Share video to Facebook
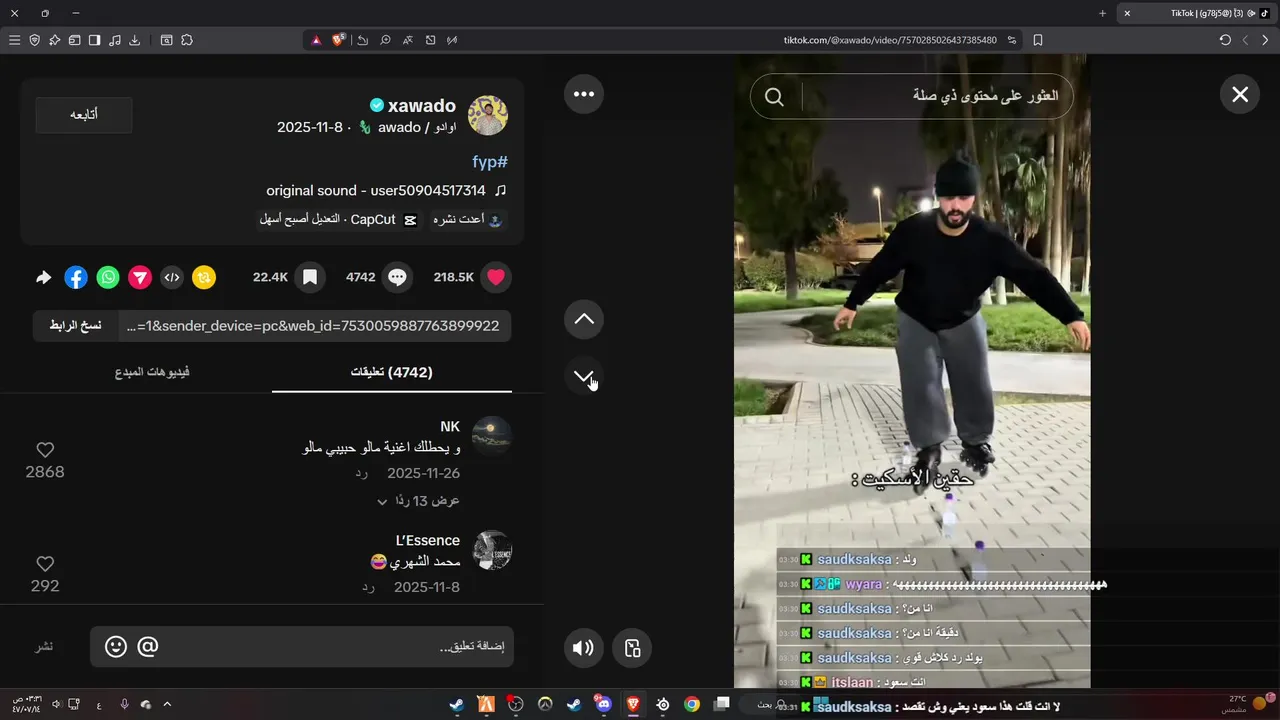This screenshot has height=720, width=1280. point(76,277)
